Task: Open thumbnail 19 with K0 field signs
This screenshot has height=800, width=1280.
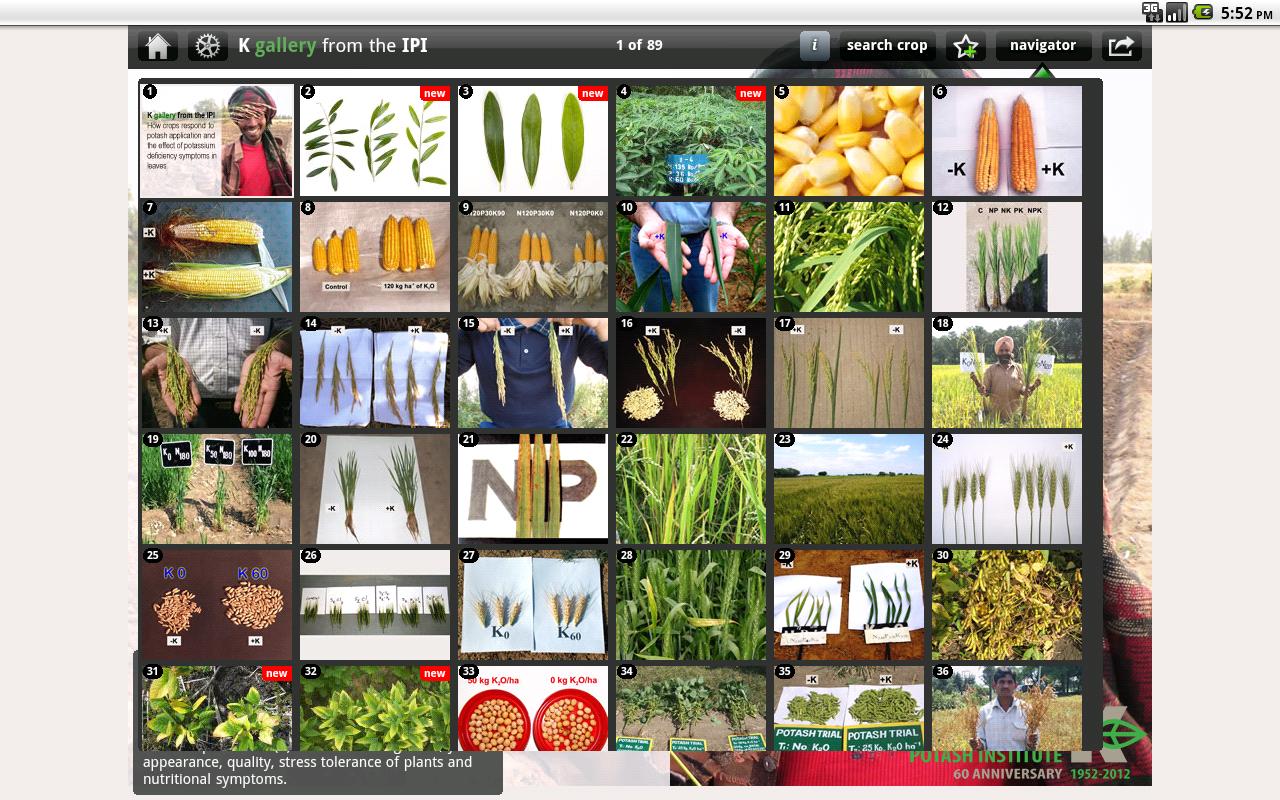Action: [x=217, y=489]
